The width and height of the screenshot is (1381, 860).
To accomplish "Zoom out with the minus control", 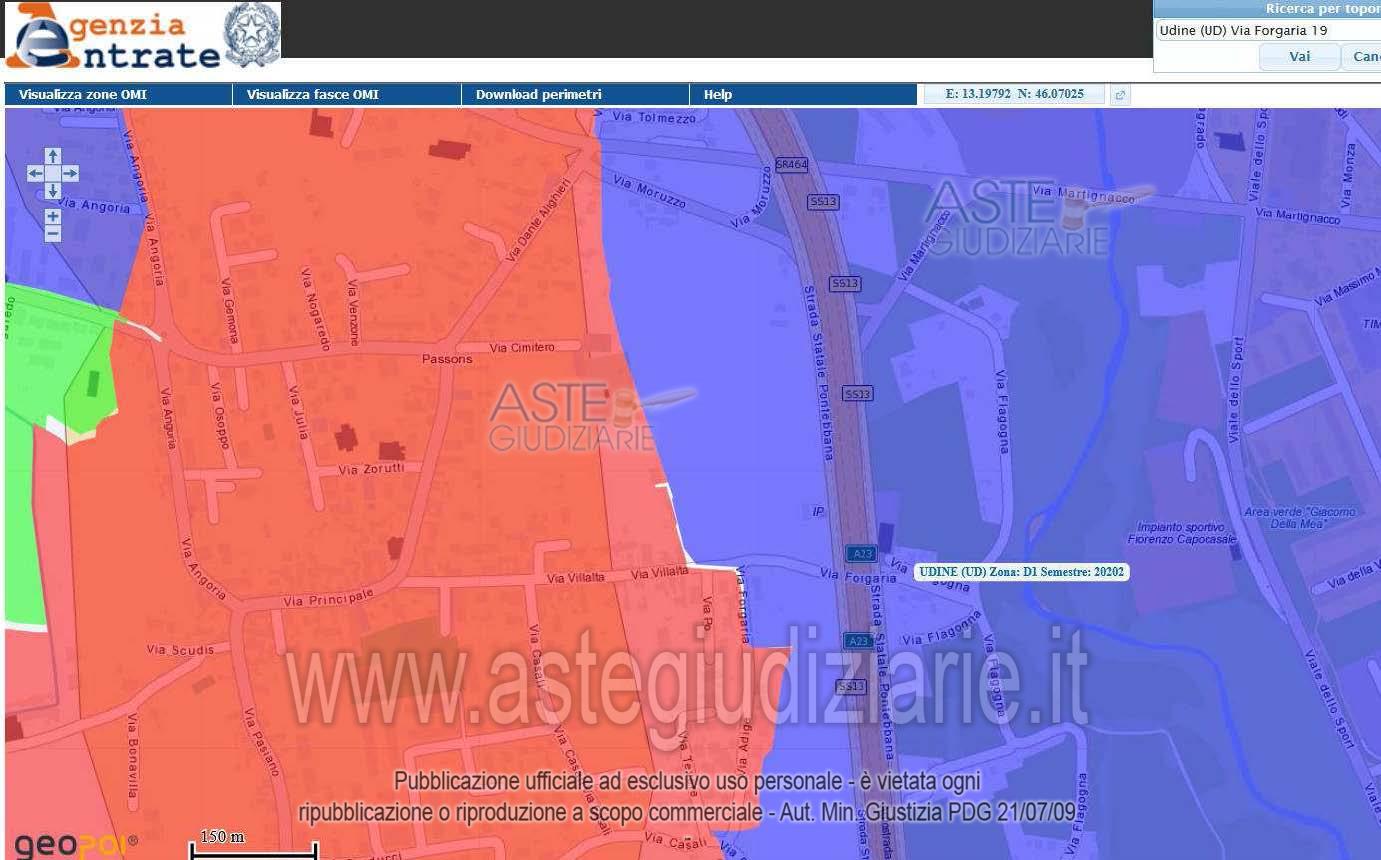I will coord(53,234).
